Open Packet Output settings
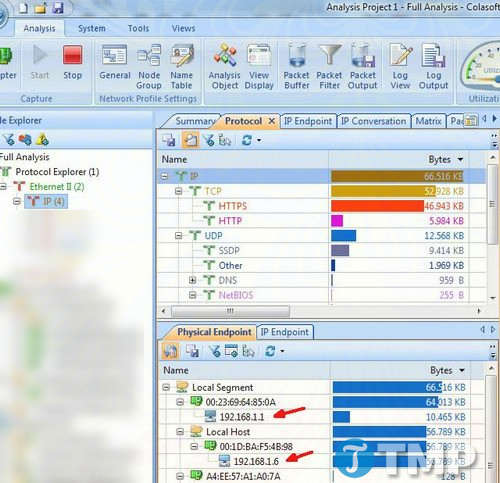500x483 pixels. coord(363,67)
